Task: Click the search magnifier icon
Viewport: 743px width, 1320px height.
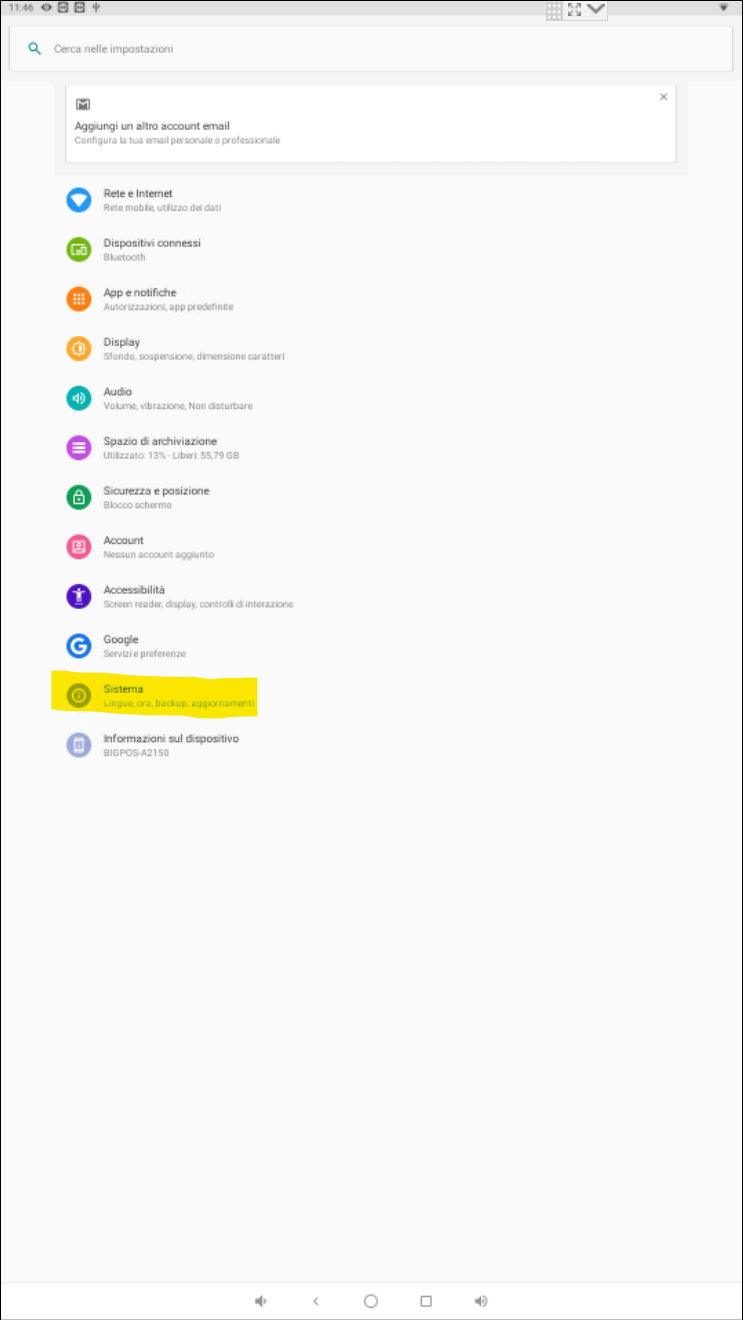Action: pos(35,48)
